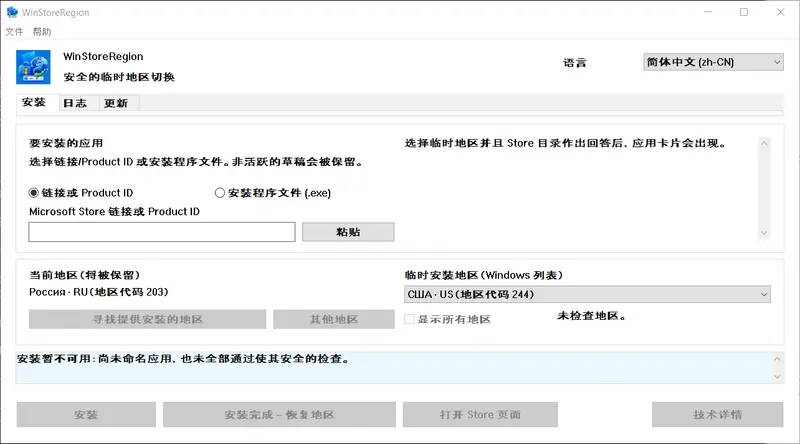This screenshot has height=444, width=800.
Task: Click the 要安装的应用 heading
Action: coord(66,143)
